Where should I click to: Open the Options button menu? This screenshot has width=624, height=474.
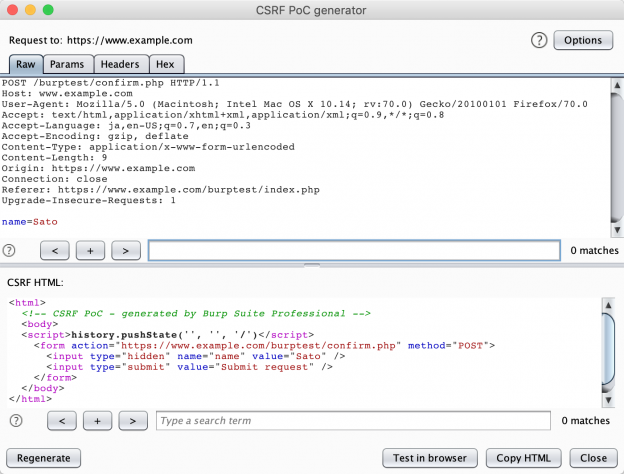(583, 40)
